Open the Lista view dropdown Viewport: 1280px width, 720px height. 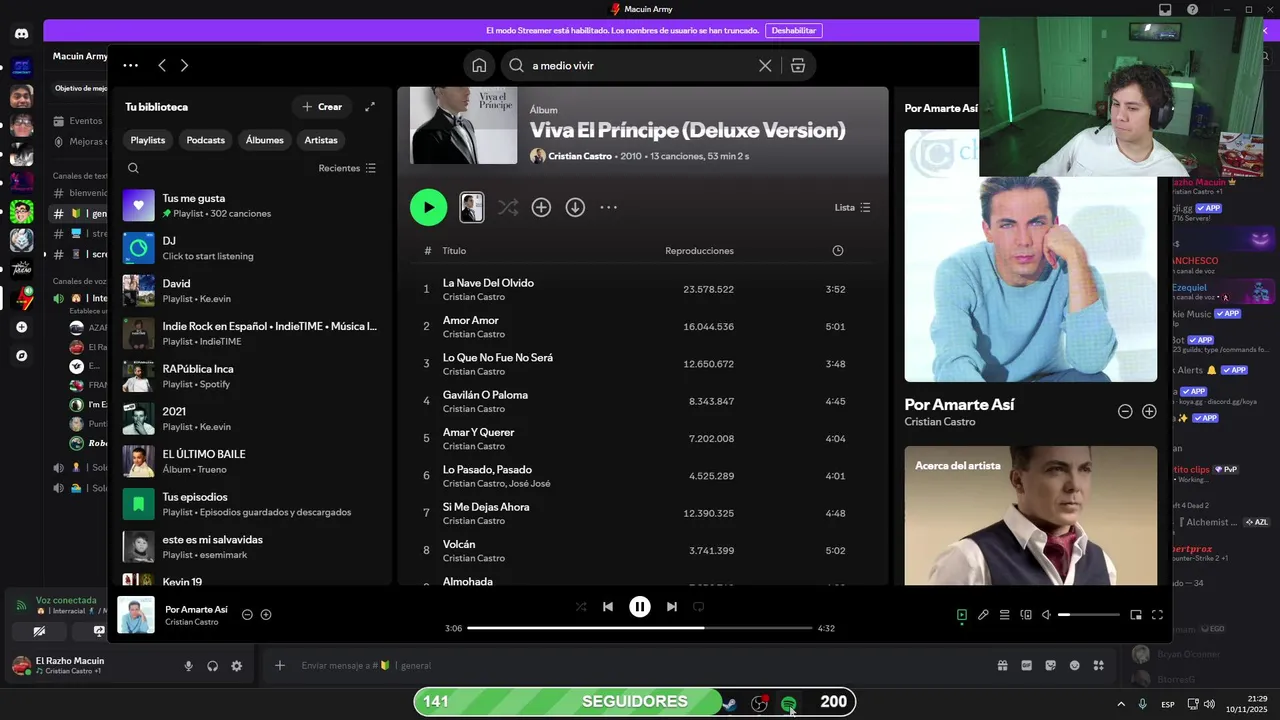point(852,207)
